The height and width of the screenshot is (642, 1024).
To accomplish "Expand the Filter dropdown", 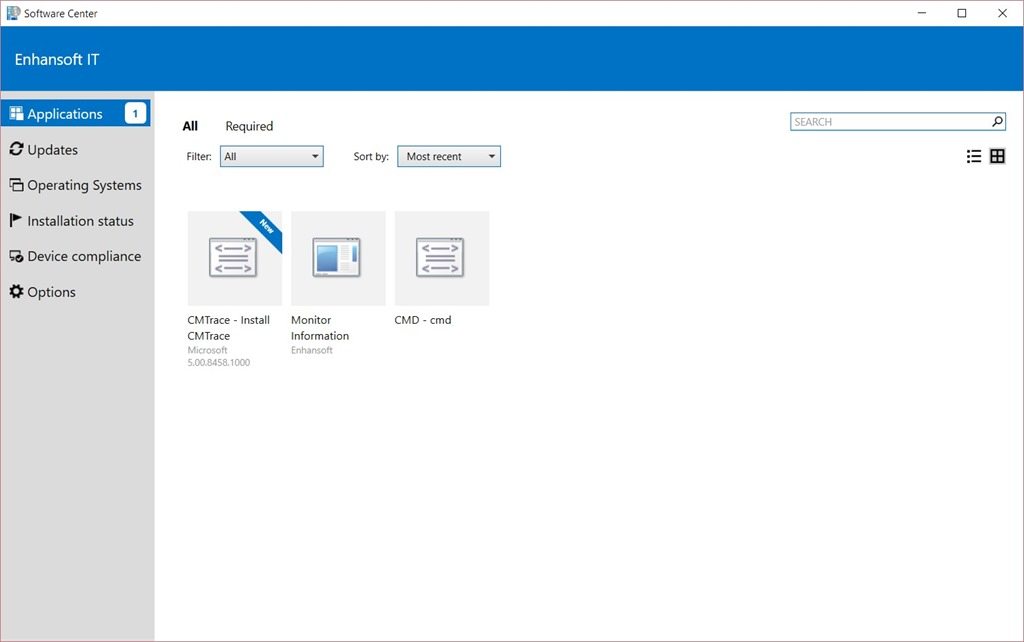I will click(x=272, y=156).
